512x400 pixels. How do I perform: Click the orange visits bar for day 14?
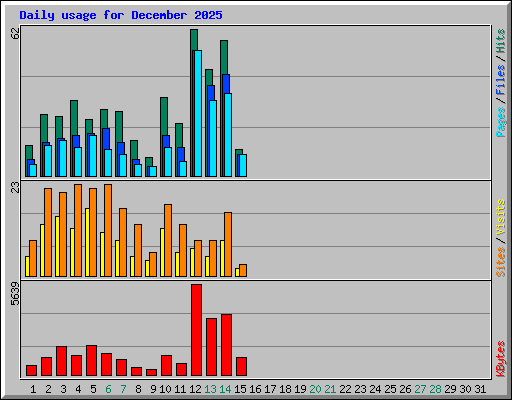(x=228, y=244)
